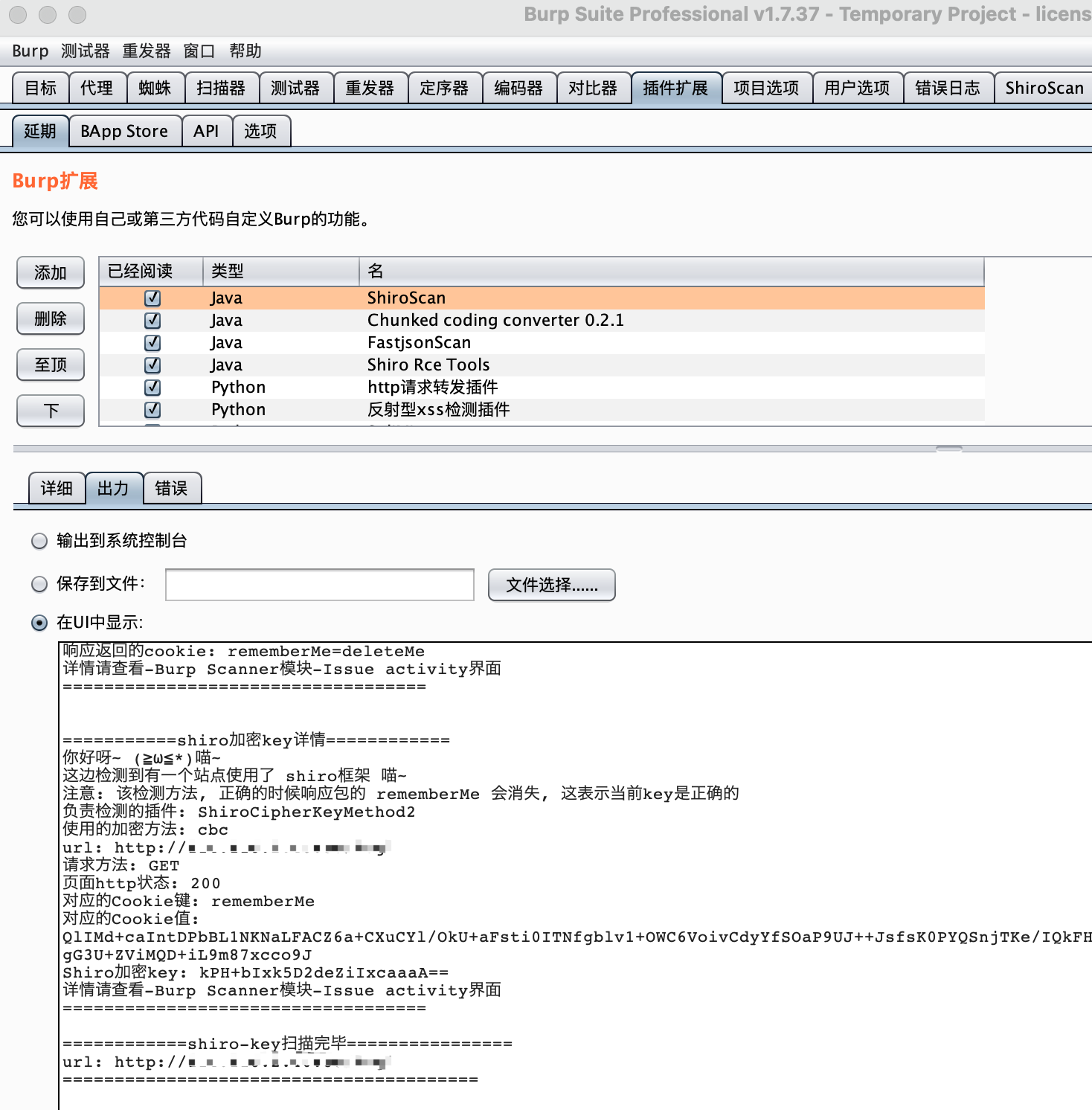Switch to the 对比器 tab
Image resolution: width=1092 pixels, height=1110 pixels.
coord(594,88)
